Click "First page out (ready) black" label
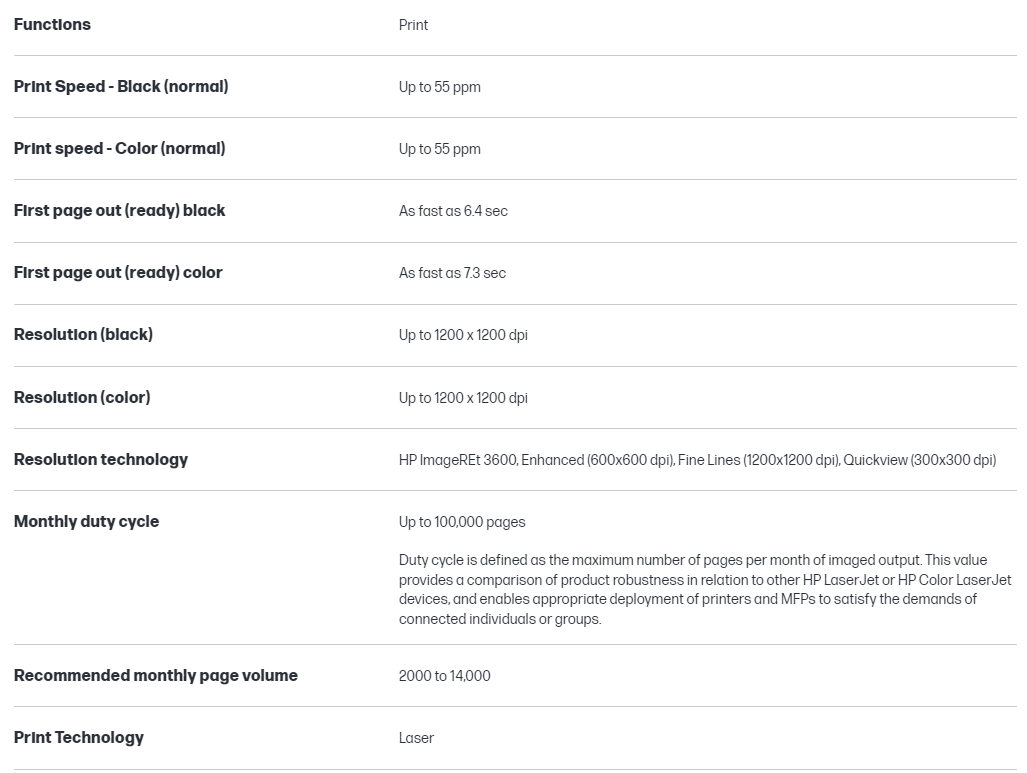The image size is (1027, 773). pyautogui.click(x=119, y=211)
